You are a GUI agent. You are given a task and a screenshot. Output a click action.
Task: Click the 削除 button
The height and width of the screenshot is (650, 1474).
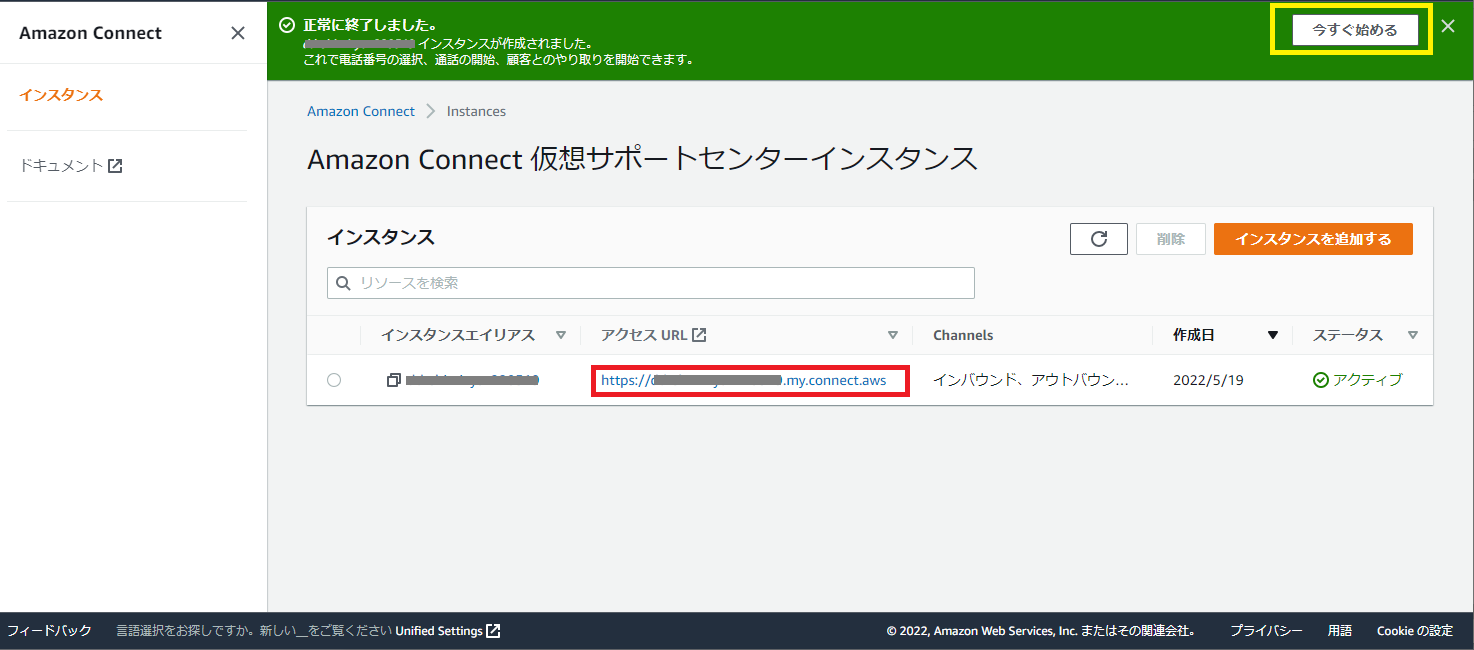tap(1171, 239)
